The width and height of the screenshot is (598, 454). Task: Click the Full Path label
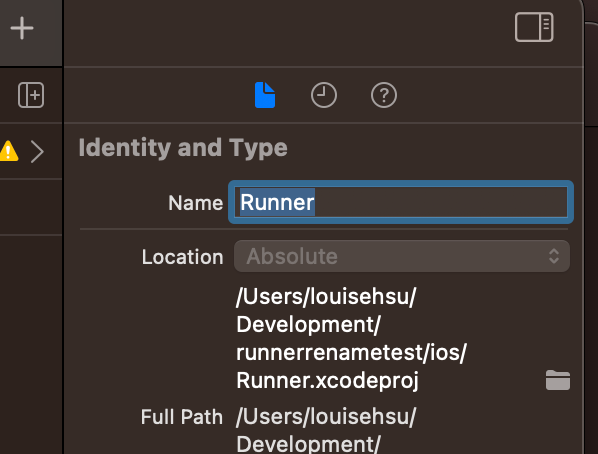(x=182, y=417)
